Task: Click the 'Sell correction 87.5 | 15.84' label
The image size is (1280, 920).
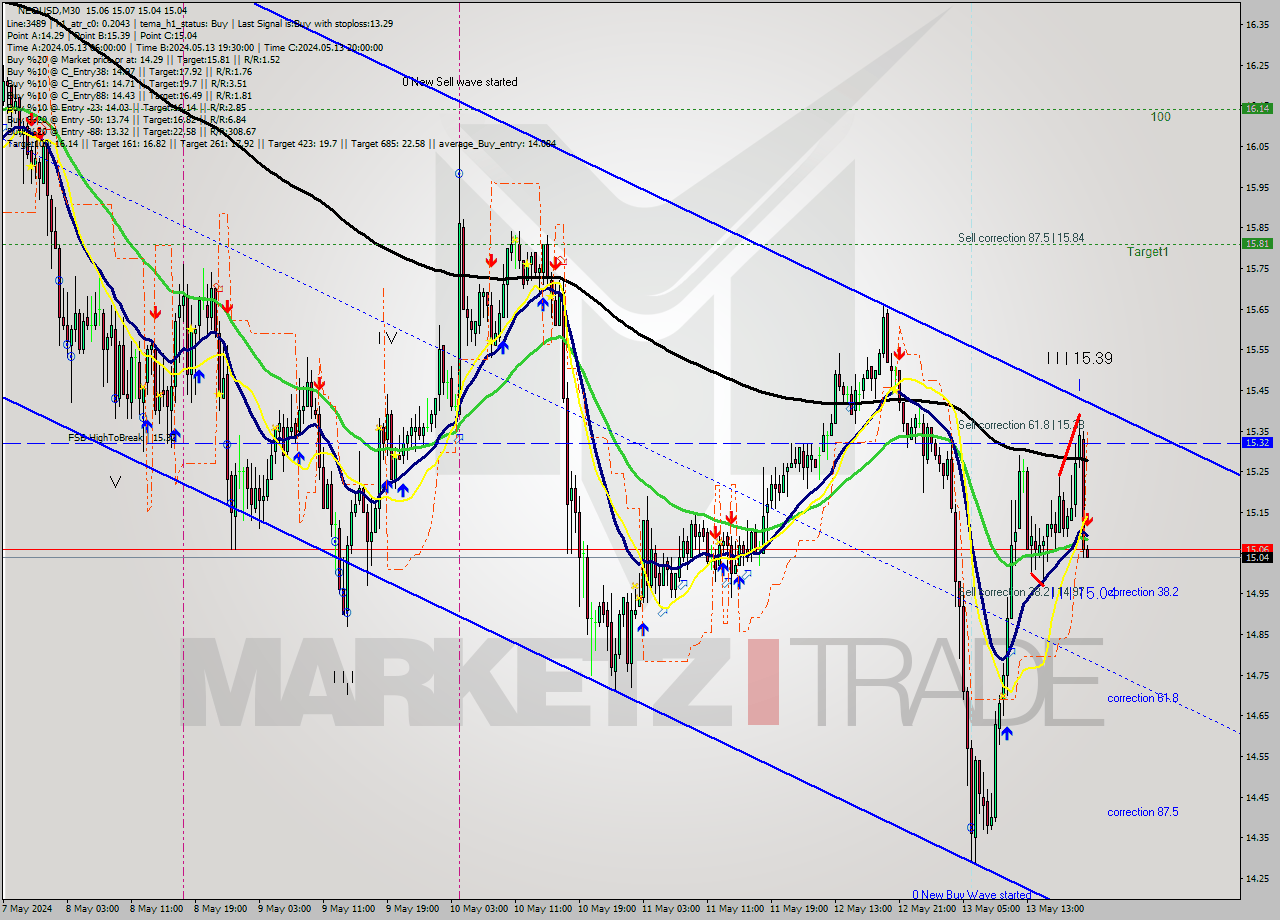Action: tap(1021, 238)
